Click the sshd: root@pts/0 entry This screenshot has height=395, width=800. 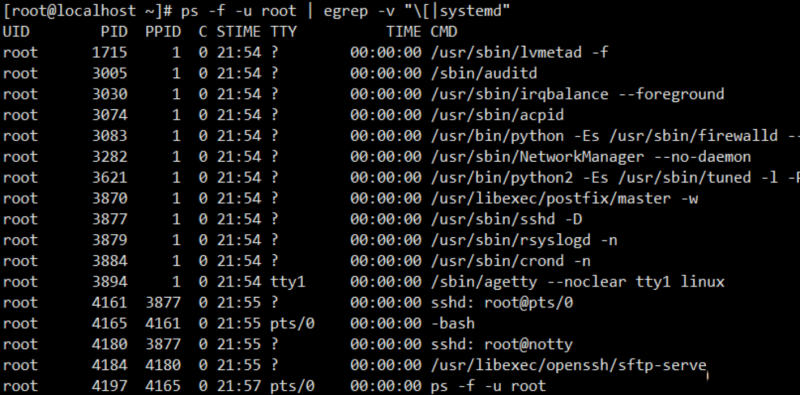tap(502, 303)
